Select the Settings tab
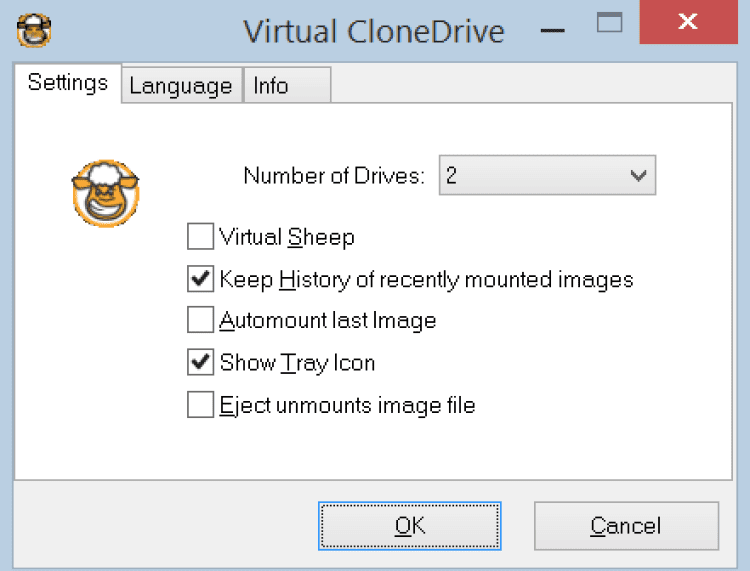Viewport: 750px width, 571px height. pos(68,83)
